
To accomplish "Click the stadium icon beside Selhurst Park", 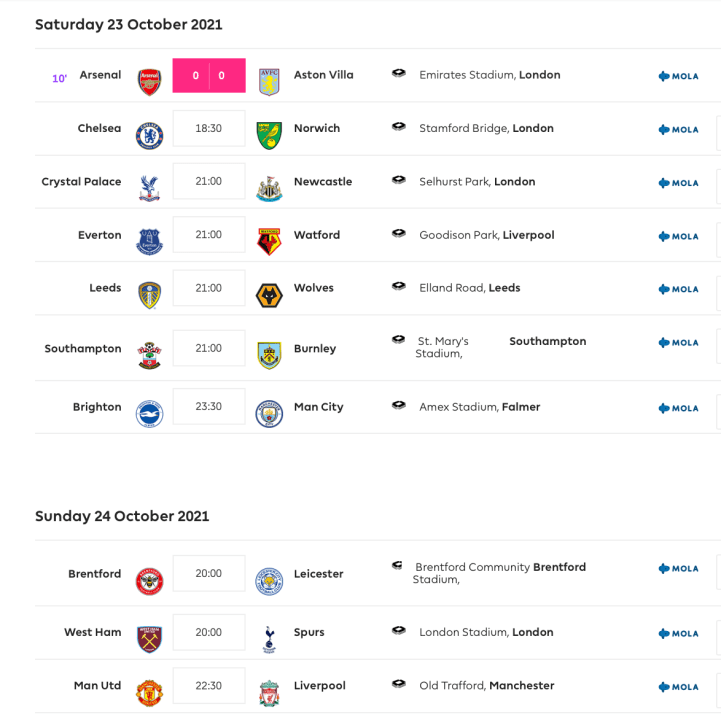I will point(399,180).
